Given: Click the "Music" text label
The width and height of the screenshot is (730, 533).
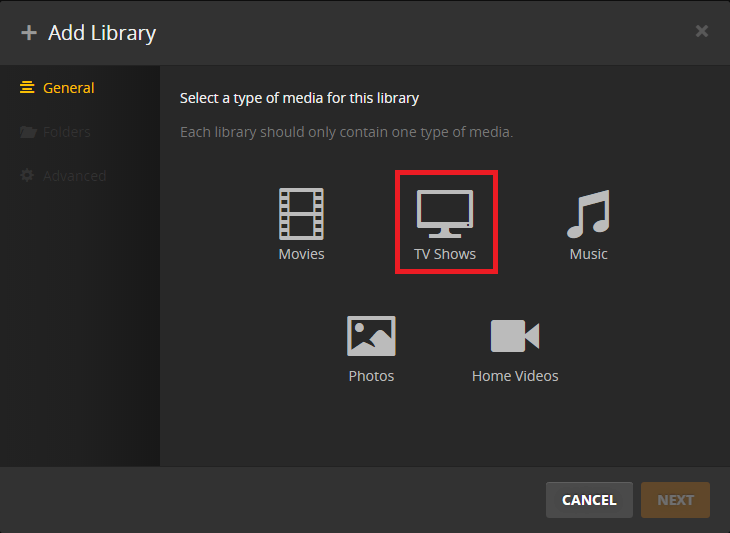Looking at the screenshot, I should click(588, 254).
